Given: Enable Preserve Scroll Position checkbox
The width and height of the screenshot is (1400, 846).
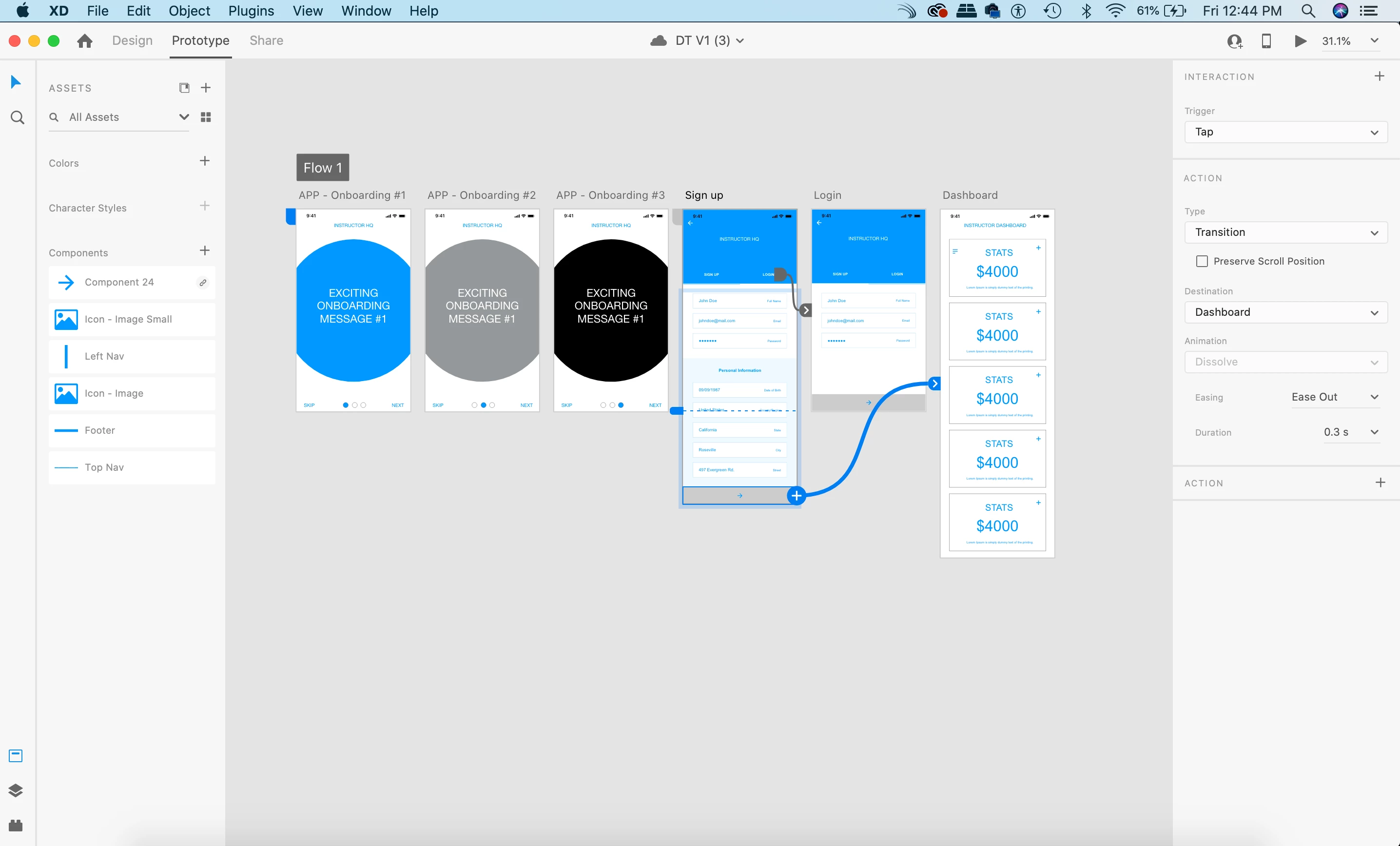Looking at the screenshot, I should 1202,261.
